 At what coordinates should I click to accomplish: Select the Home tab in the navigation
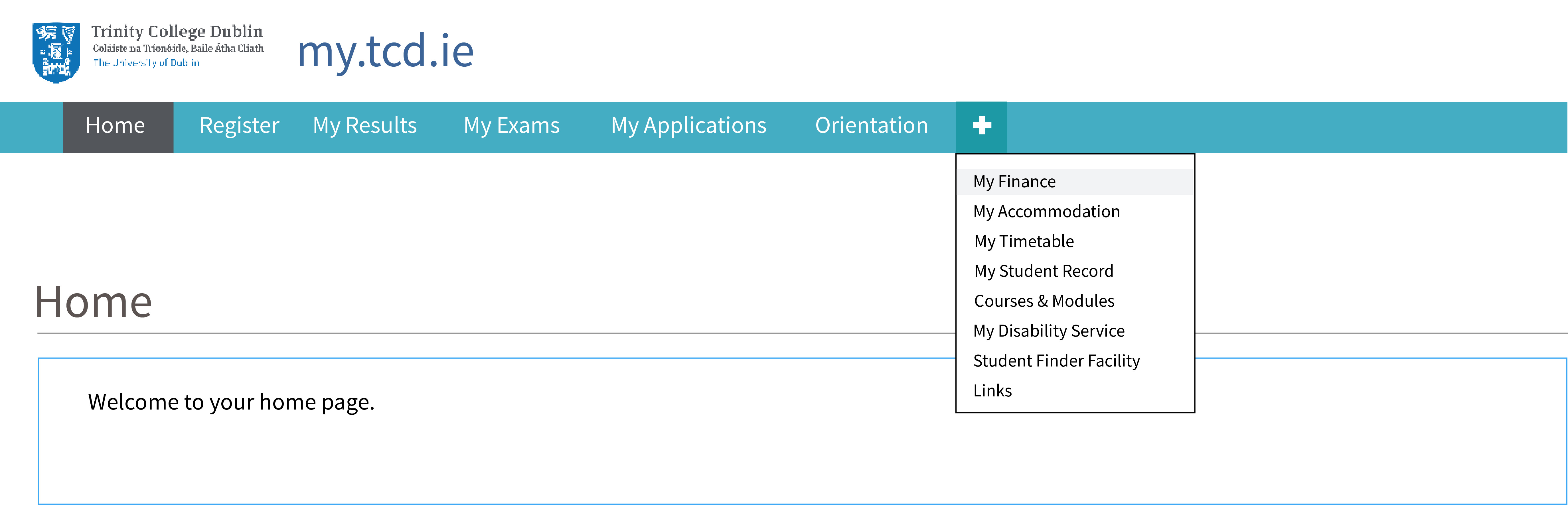tap(116, 126)
